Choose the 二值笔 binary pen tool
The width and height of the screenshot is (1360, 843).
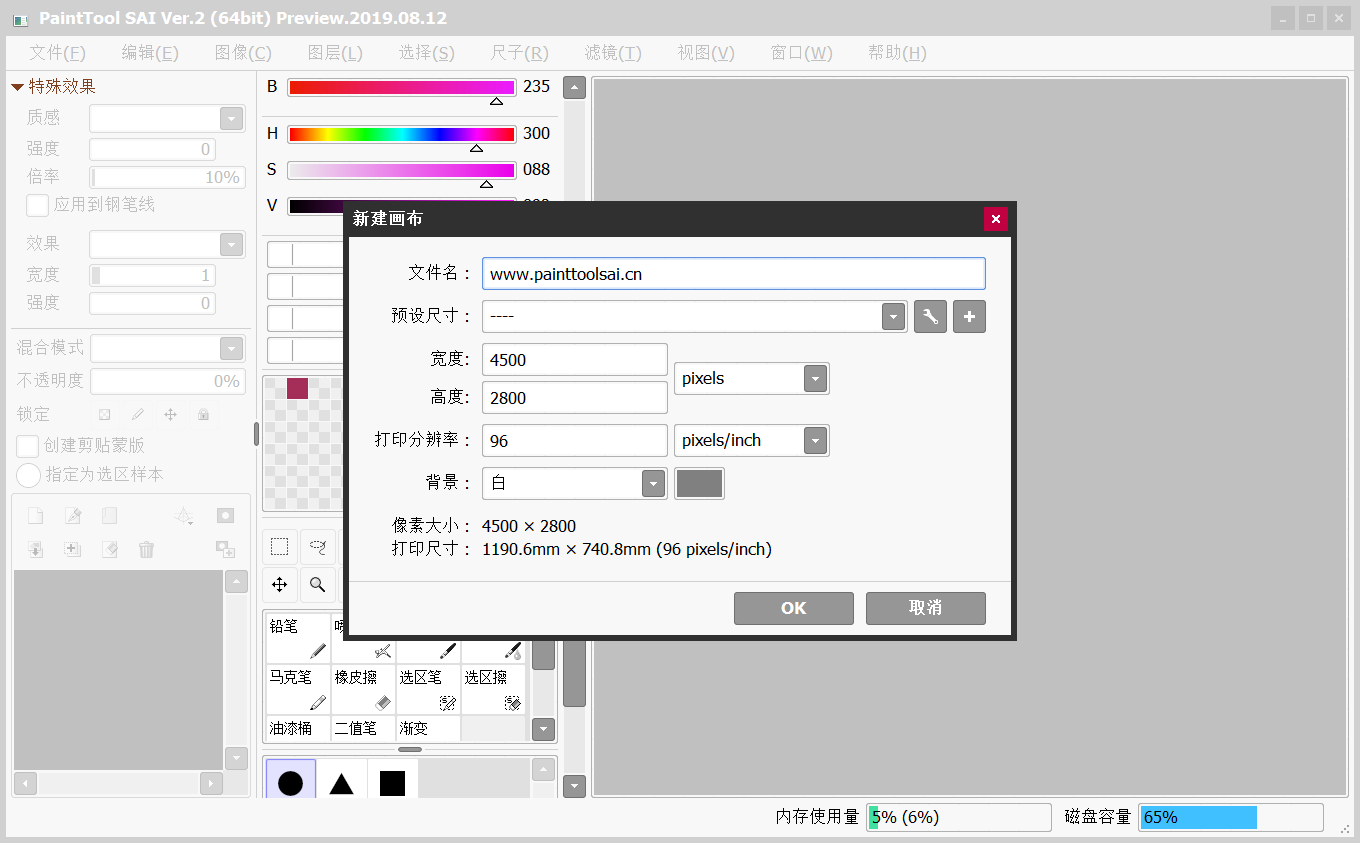[363, 728]
